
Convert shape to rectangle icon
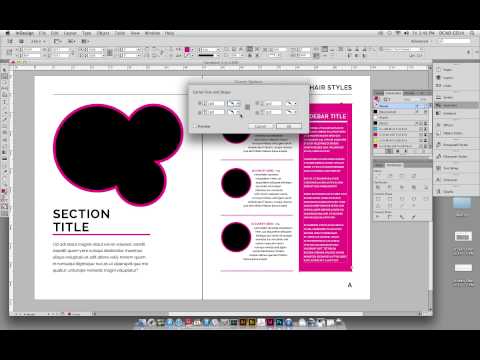pos(378,199)
